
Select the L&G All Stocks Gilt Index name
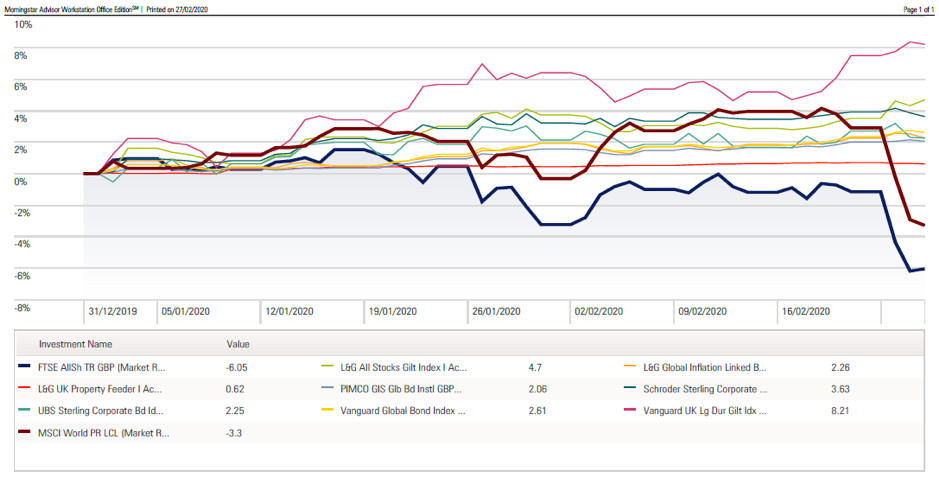pos(403,367)
